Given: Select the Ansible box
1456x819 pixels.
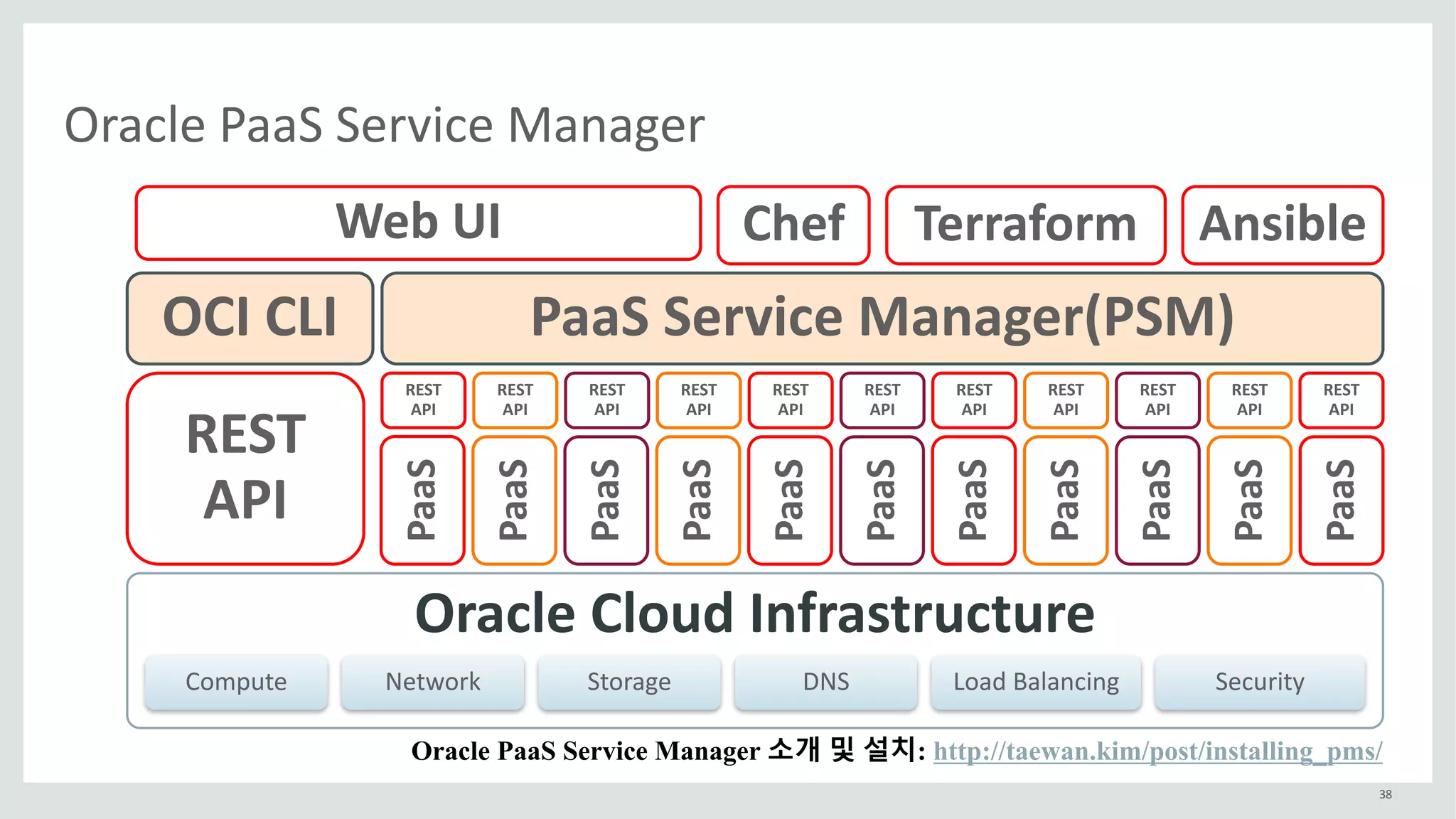Looking at the screenshot, I should point(1282,225).
